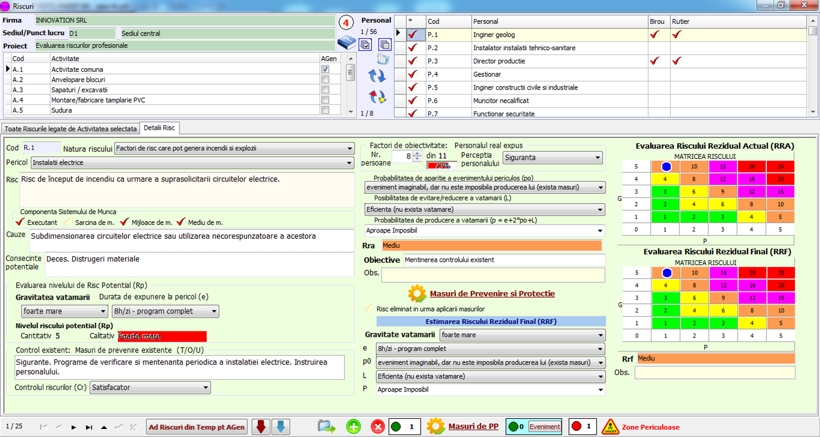Select the Detalii Risc tab
The height and width of the screenshot is (437, 820).
160,128
